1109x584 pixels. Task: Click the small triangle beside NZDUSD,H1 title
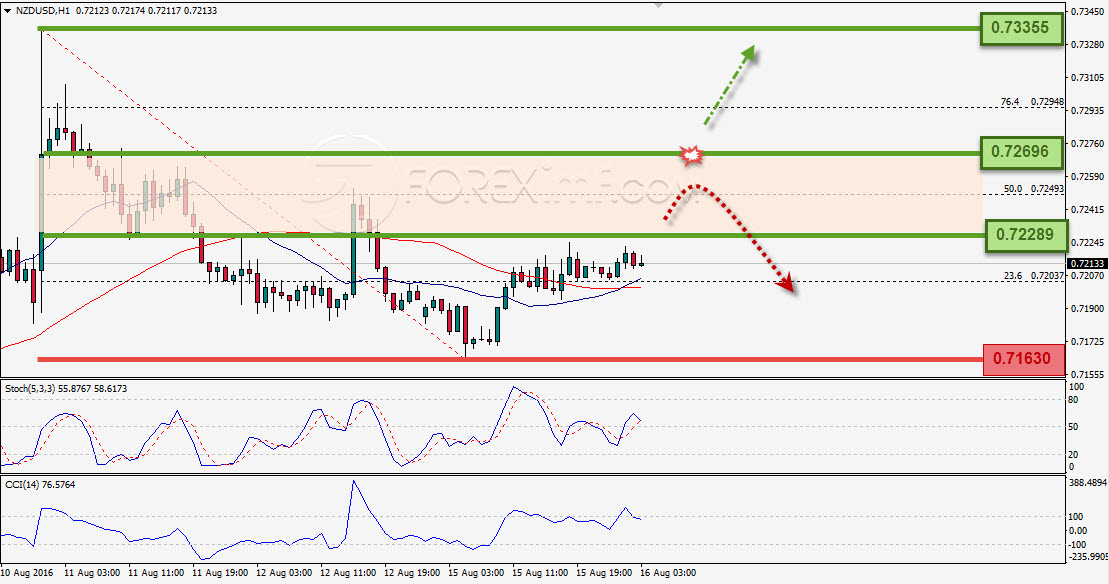click(x=8, y=11)
